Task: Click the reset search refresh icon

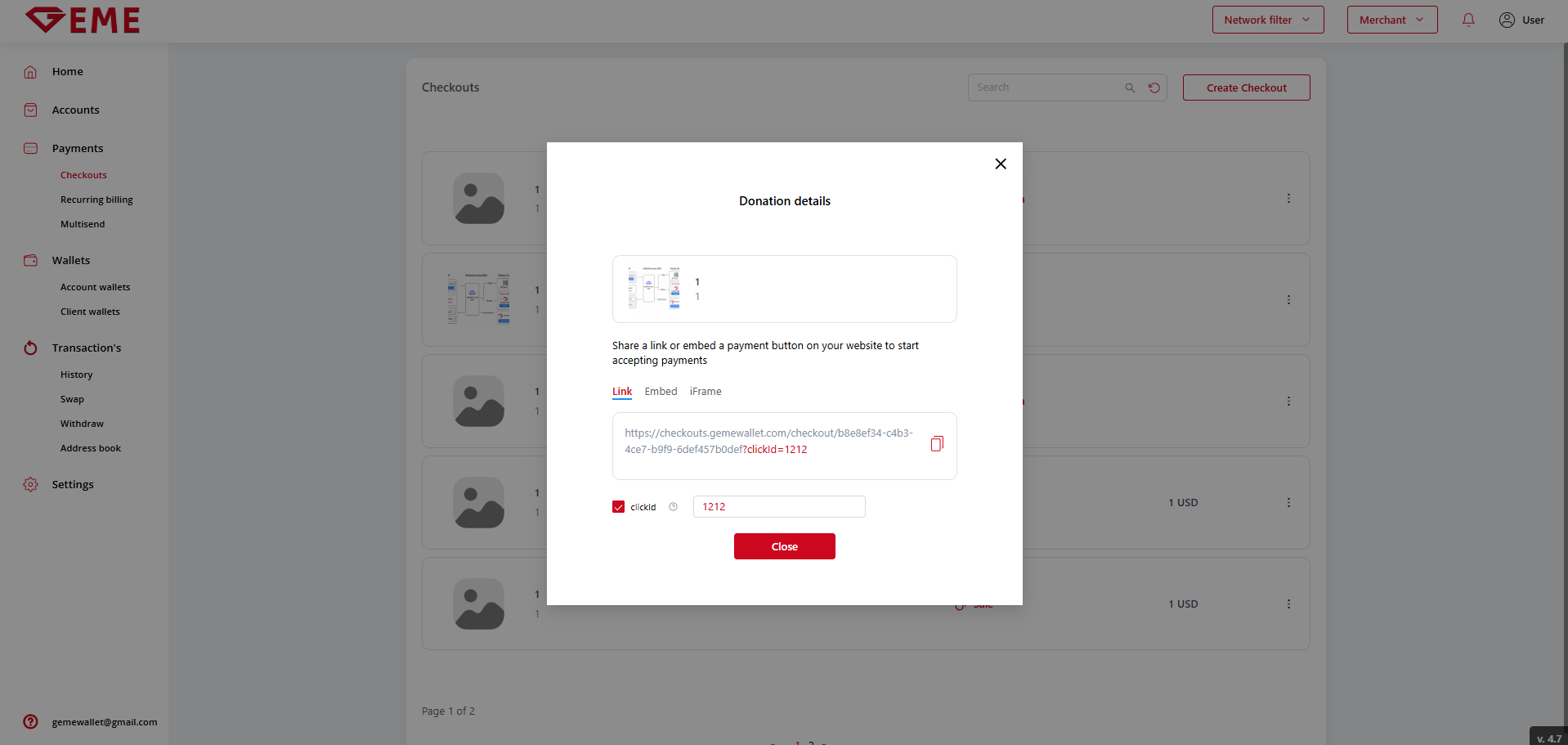Action: [1154, 88]
